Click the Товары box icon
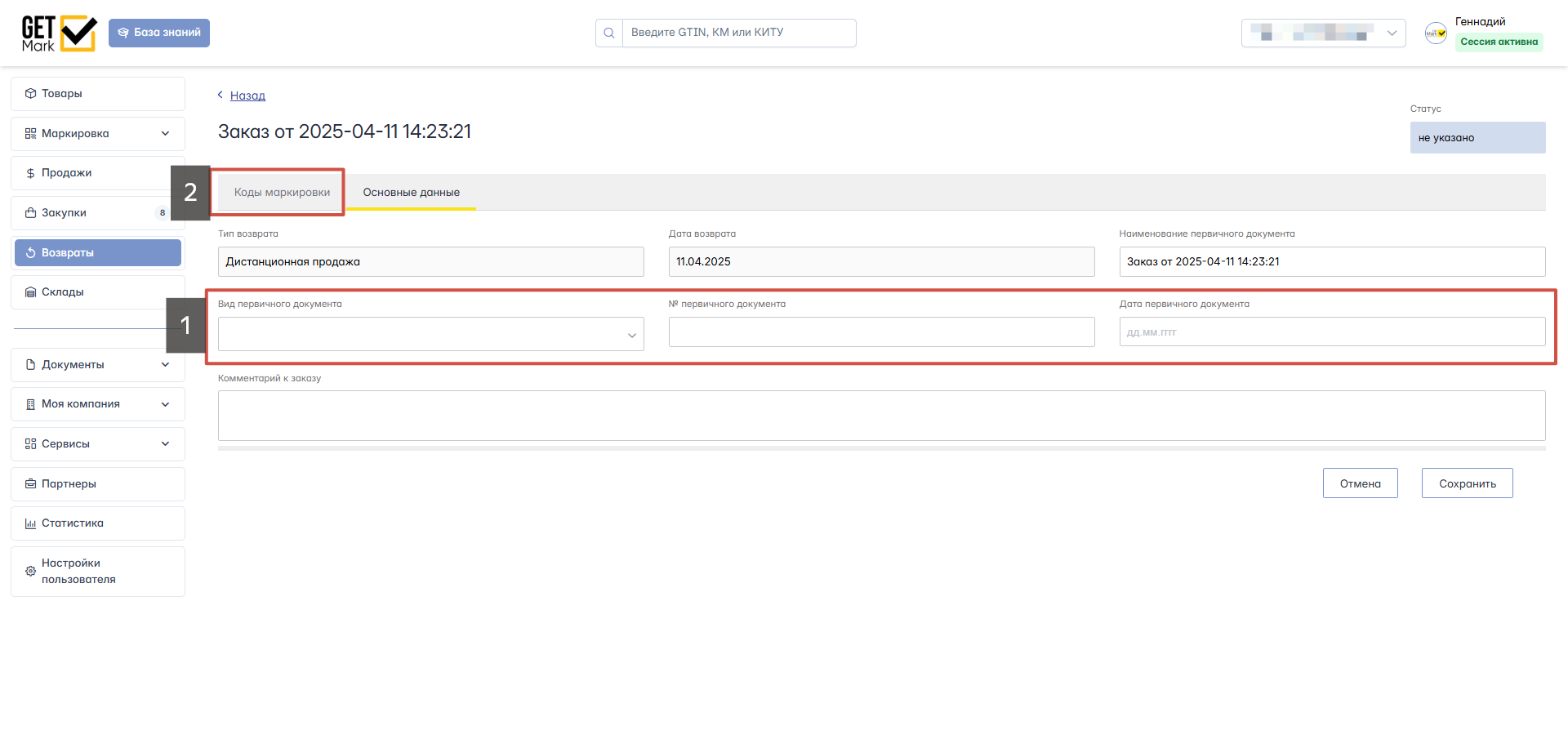The height and width of the screenshot is (739, 1568). coord(30,94)
